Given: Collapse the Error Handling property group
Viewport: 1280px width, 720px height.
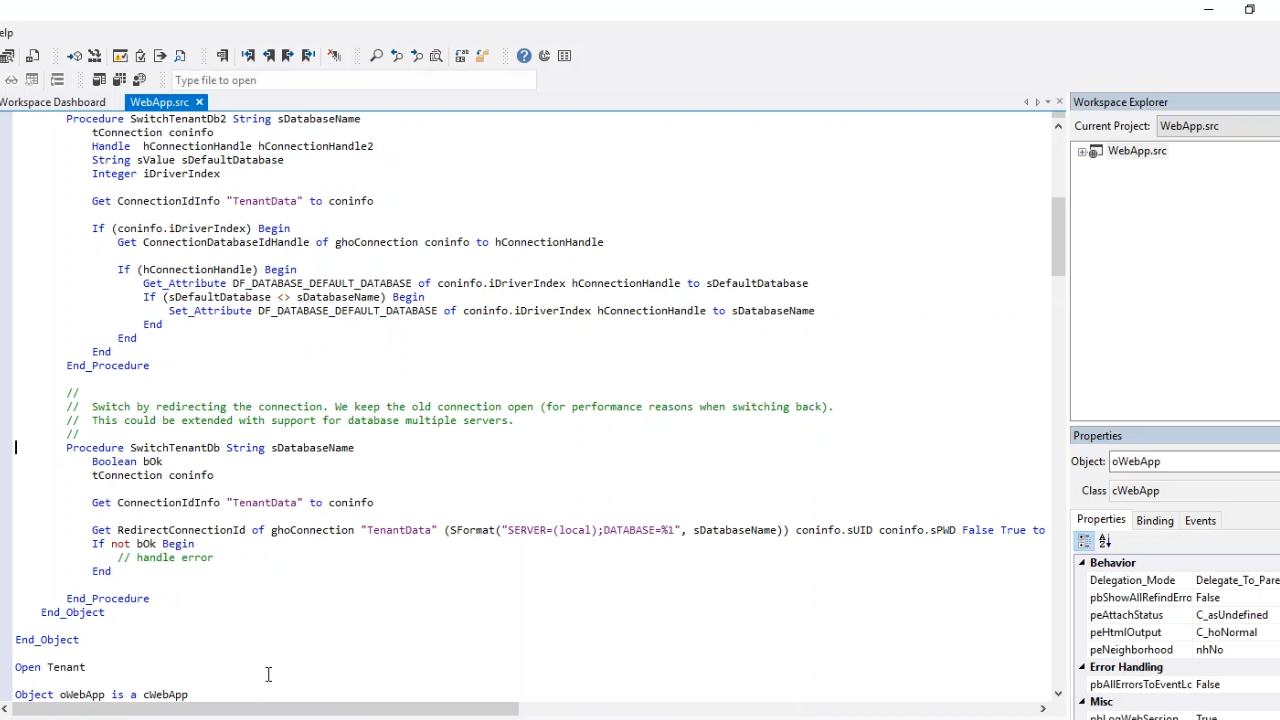Looking at the screenshot, I should 1081,667.
